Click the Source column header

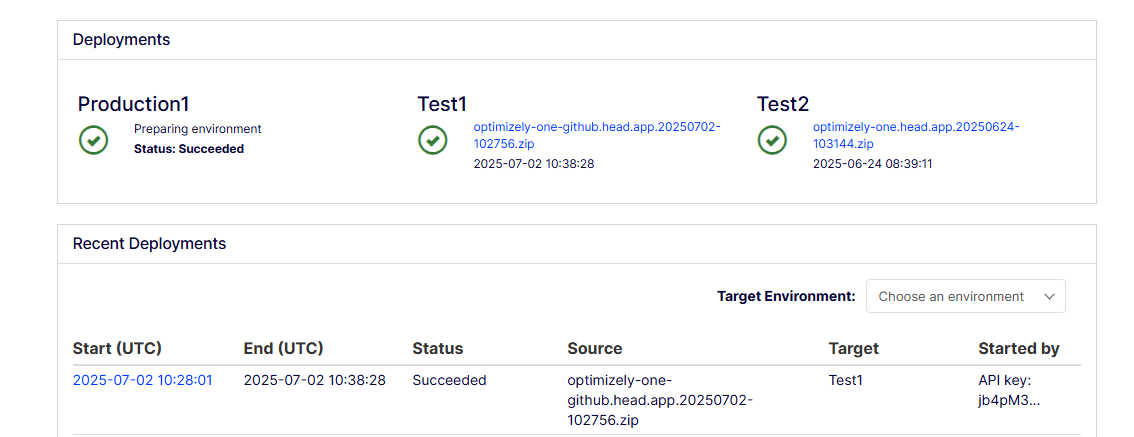tap(595, 348)
